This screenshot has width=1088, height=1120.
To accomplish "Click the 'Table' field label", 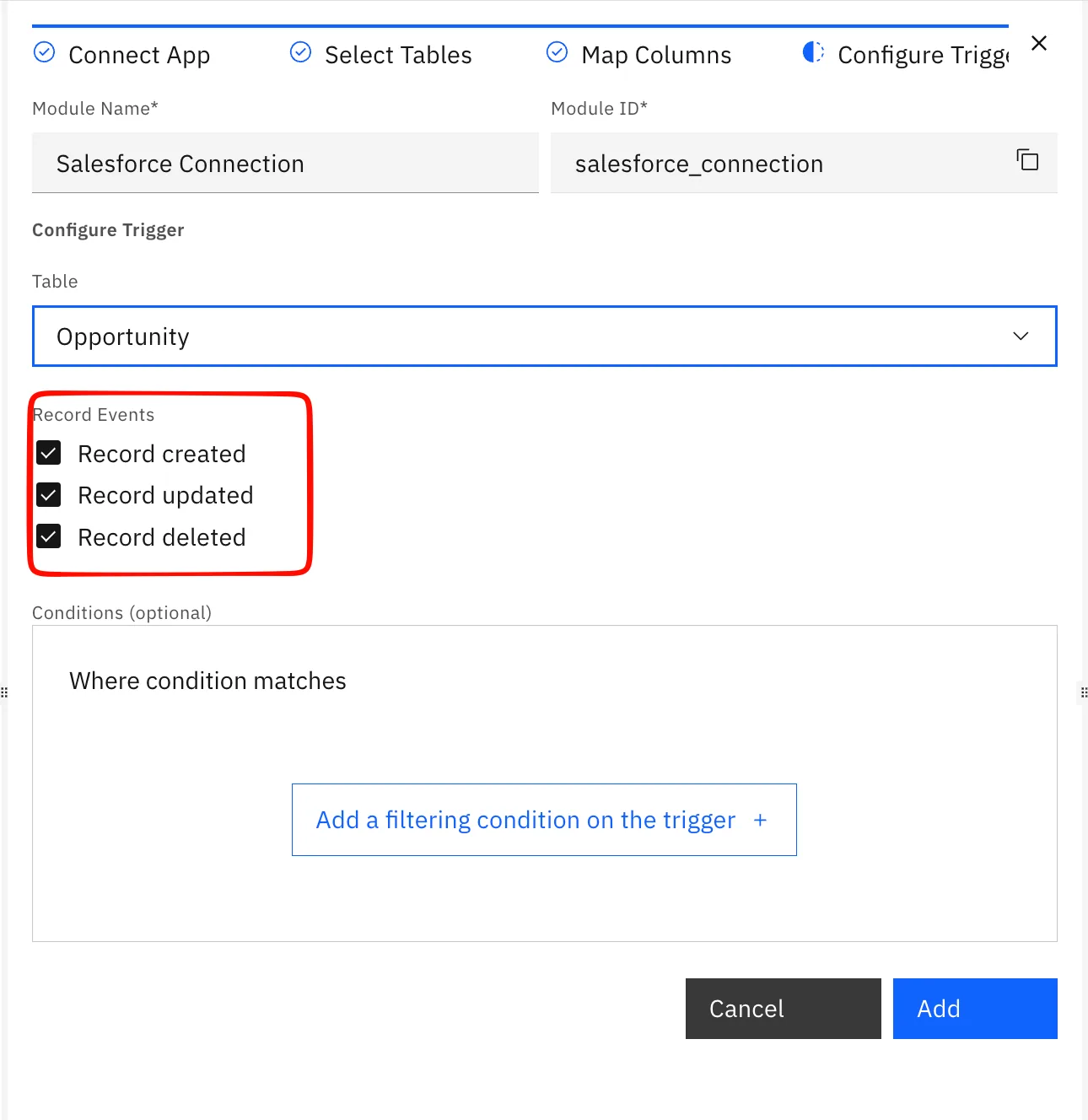I will [55, 282].
